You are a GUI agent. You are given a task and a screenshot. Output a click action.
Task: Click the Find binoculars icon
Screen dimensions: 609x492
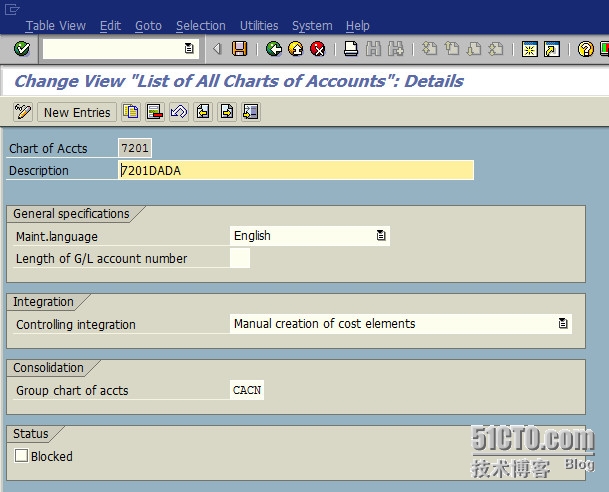[373, 49]
